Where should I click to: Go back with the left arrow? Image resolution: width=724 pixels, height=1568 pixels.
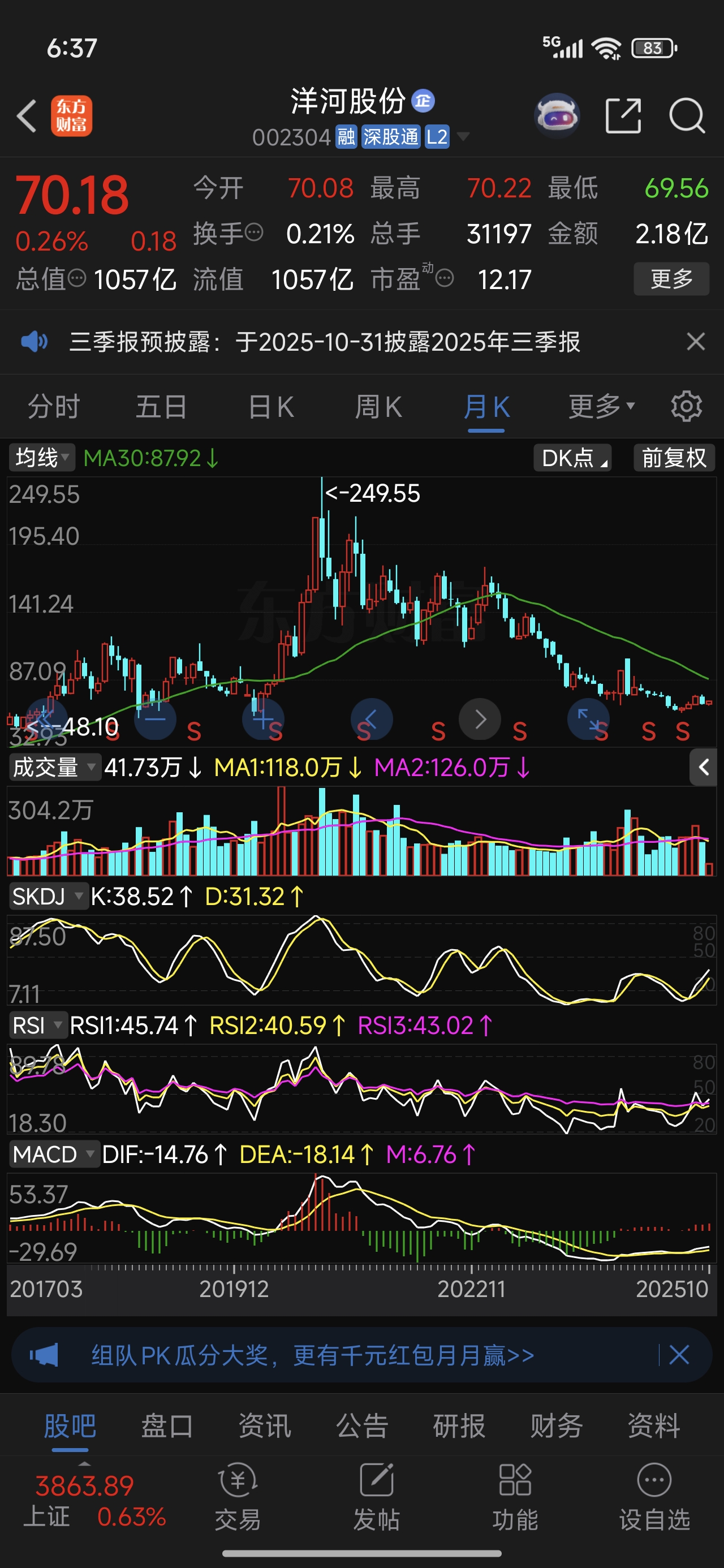[27, 115]
